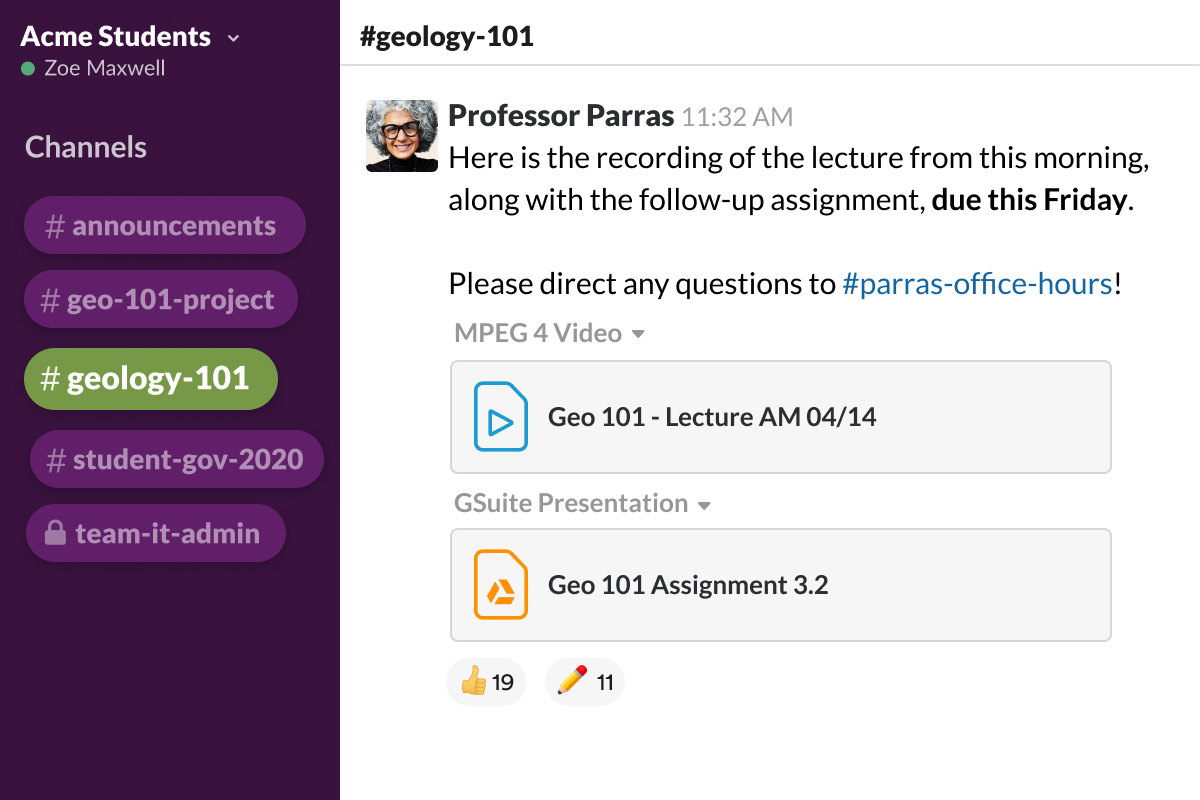This screenshot has width=1200, height=800.
Task: Toggle the thumbs-up reaction on the message
Action: [485, 681]
